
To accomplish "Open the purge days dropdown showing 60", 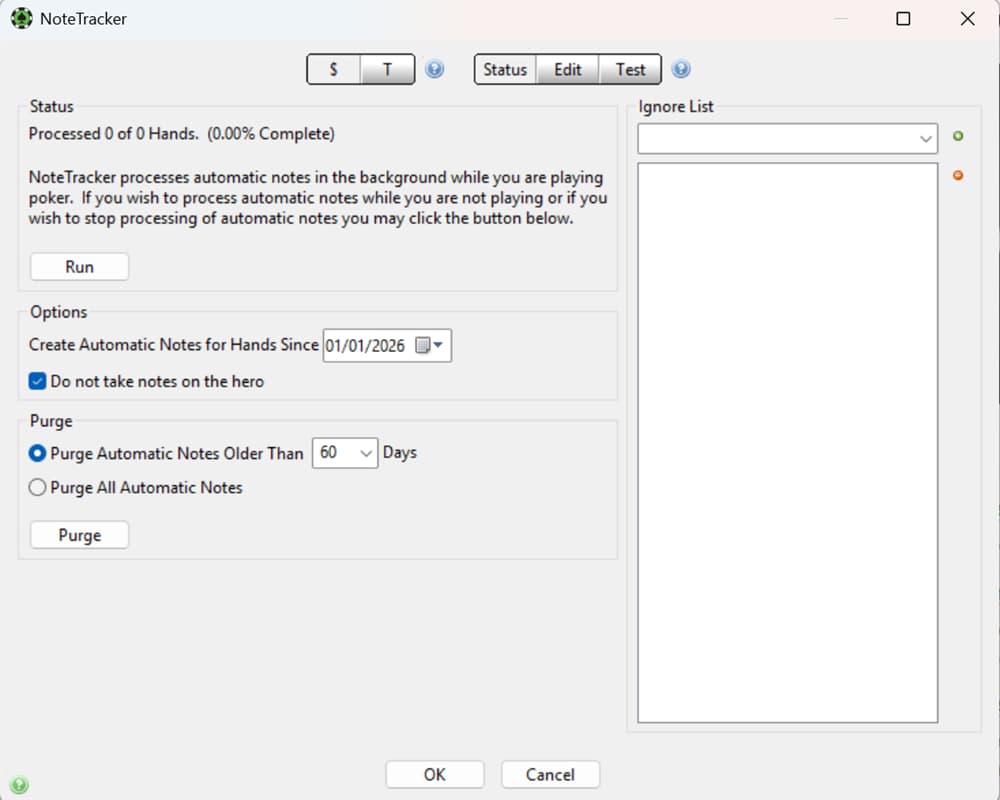I will click(364, 453).
